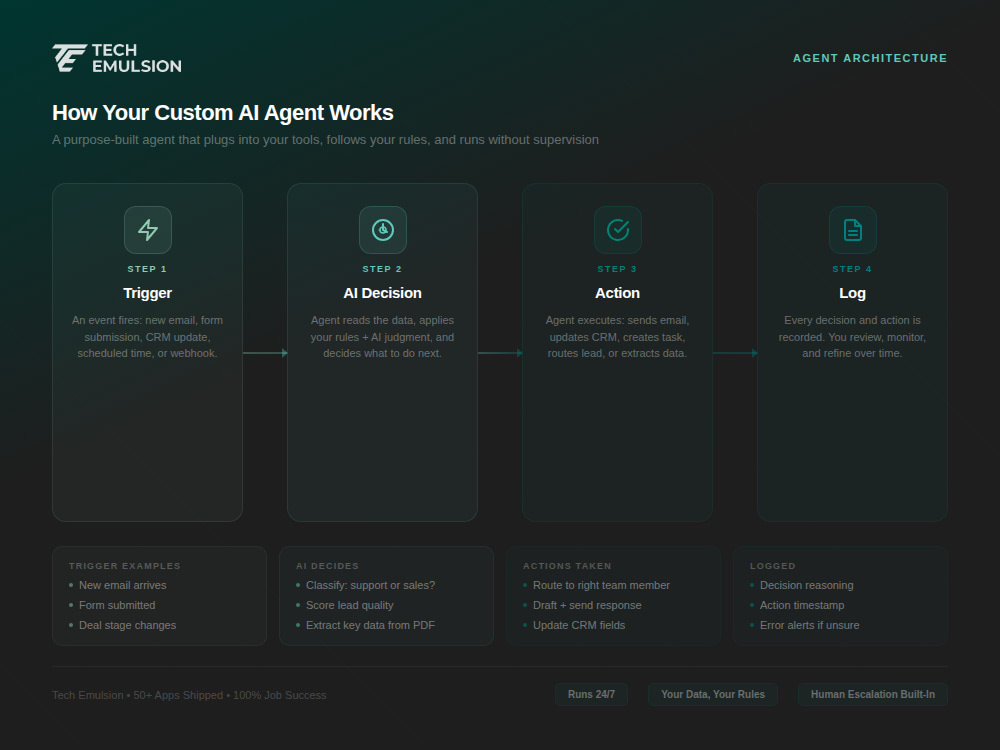
Task: Click the checkmark Action icon
Action: [618, 230]
